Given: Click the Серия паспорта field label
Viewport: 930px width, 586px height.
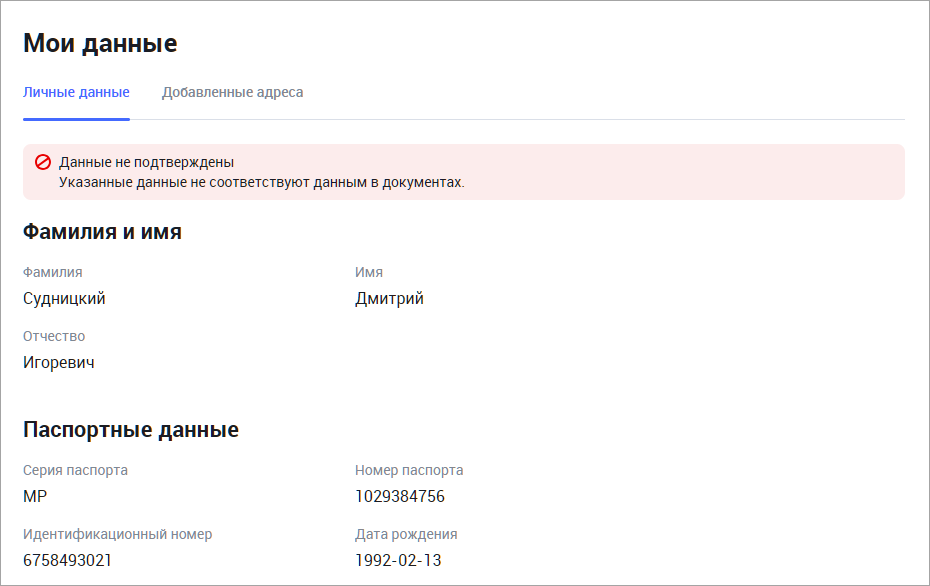Looking at the screenshot, I should [x=75, y=470].
